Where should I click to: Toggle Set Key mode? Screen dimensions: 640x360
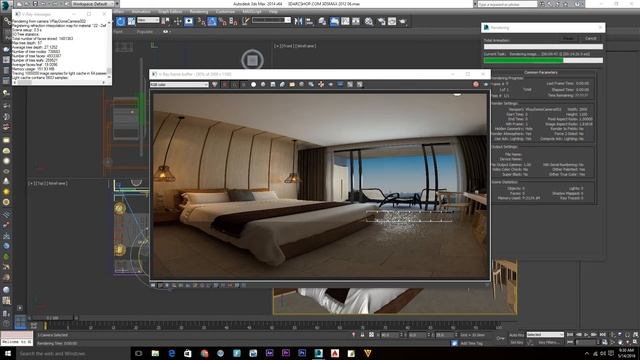(x=516, y=342)
